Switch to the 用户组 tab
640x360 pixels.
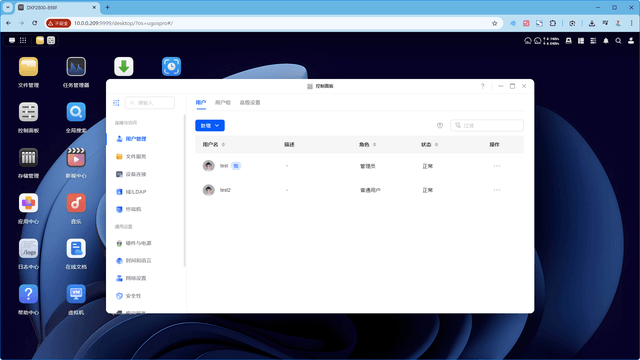click(x=222, y=103)
